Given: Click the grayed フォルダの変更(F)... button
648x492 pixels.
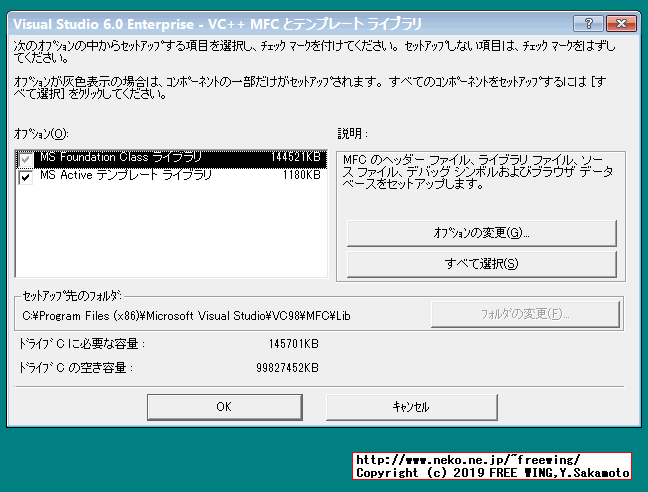Looking at the screenshot, I should point(525,314).
